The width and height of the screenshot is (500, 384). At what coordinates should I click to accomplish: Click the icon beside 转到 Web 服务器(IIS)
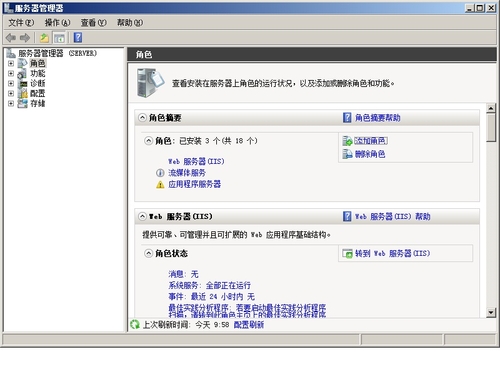pos(347,254)
